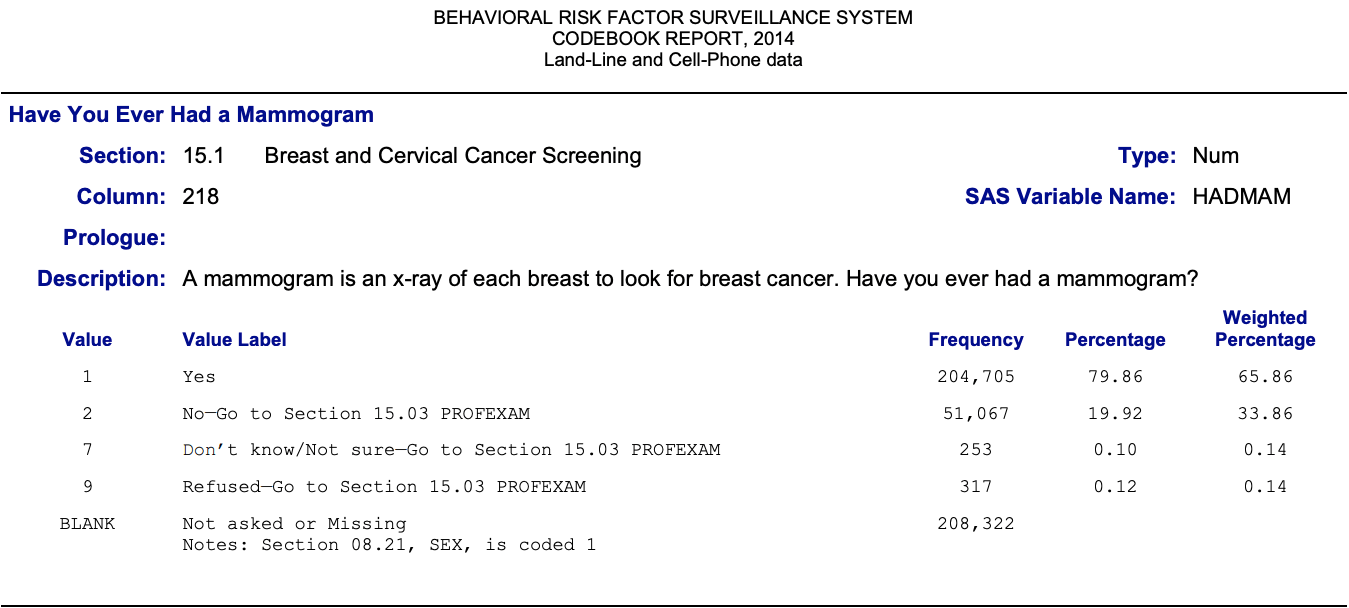The height and width of the screenshot is (608, 1349).
Task: Click the "Notes: Section 08.21, SEX" note
Action: 388,545
